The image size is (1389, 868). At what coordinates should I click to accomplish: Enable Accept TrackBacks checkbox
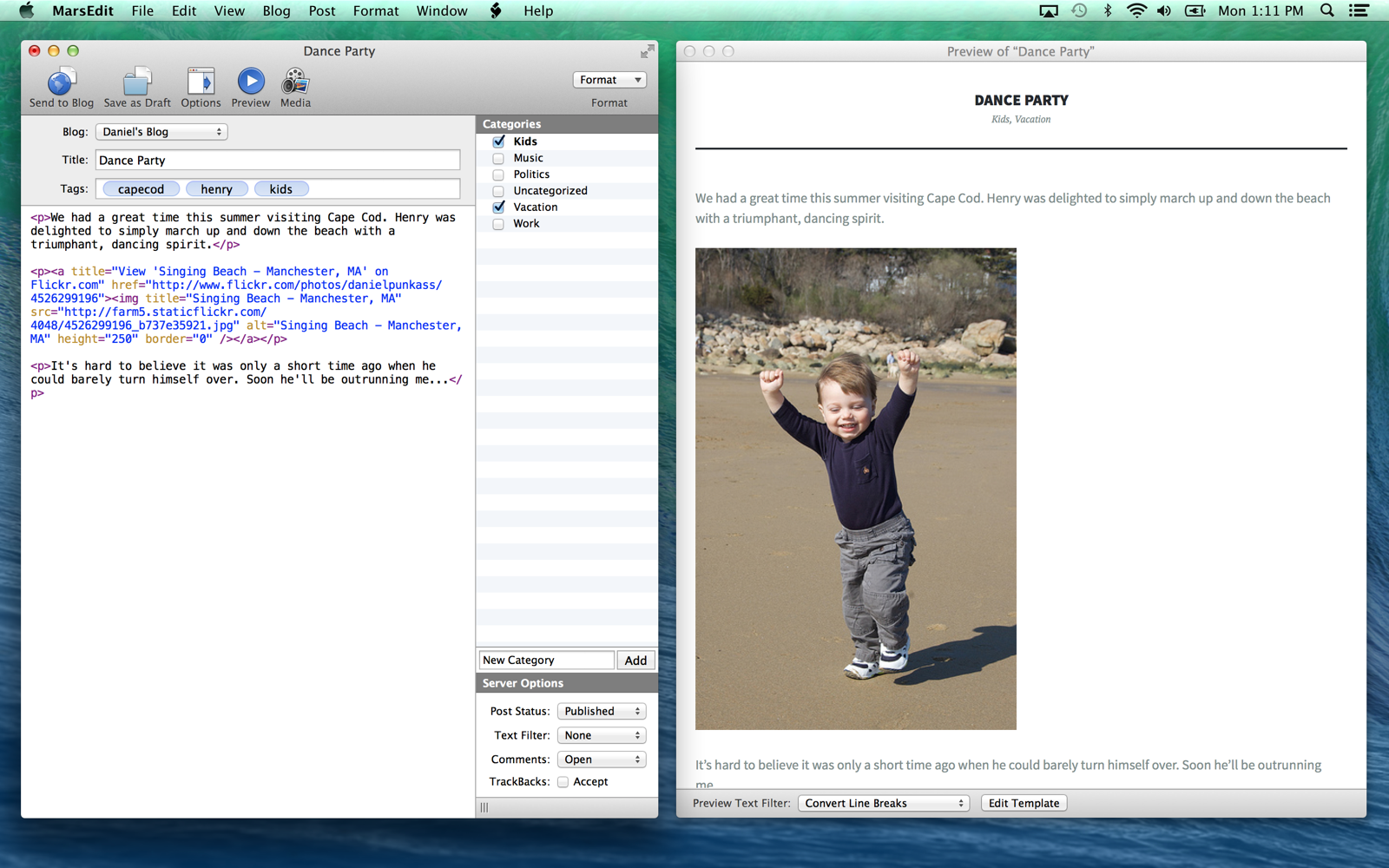563,782
